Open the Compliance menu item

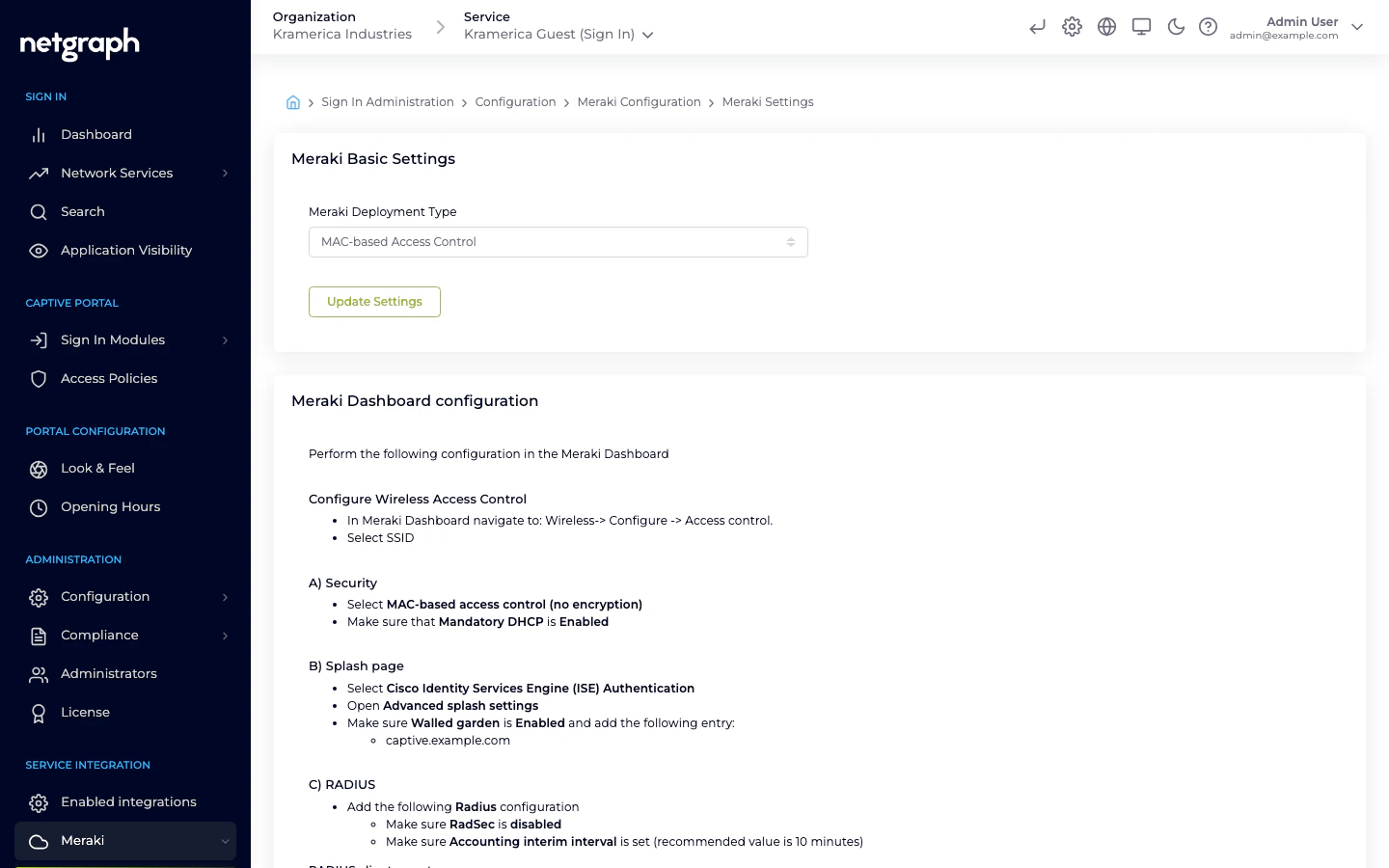(x=99, y=635)
